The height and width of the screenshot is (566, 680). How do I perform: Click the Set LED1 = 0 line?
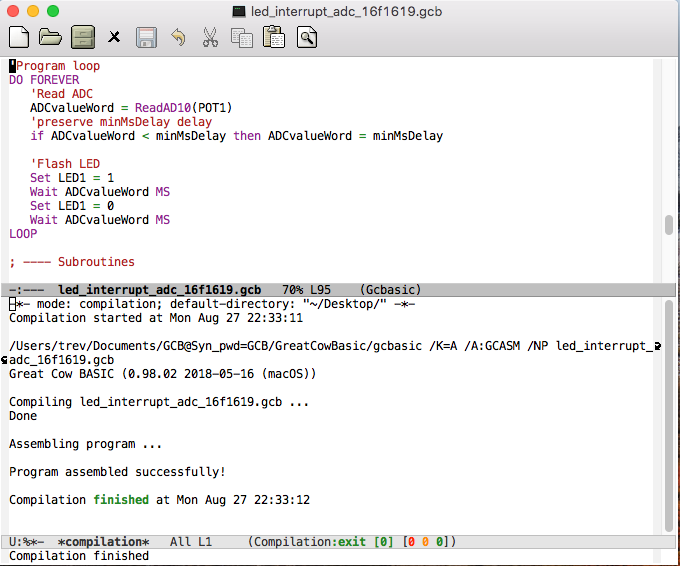(72, 206)
